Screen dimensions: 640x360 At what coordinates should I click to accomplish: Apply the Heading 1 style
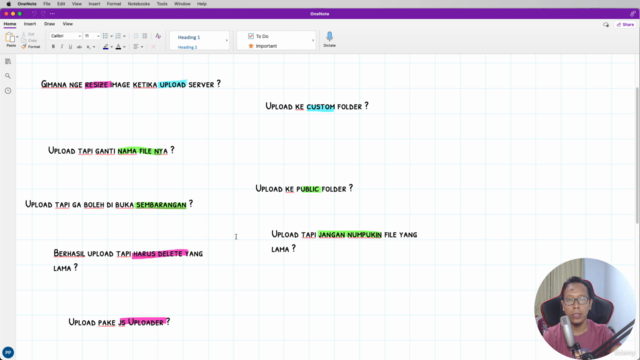click(189, 37)
